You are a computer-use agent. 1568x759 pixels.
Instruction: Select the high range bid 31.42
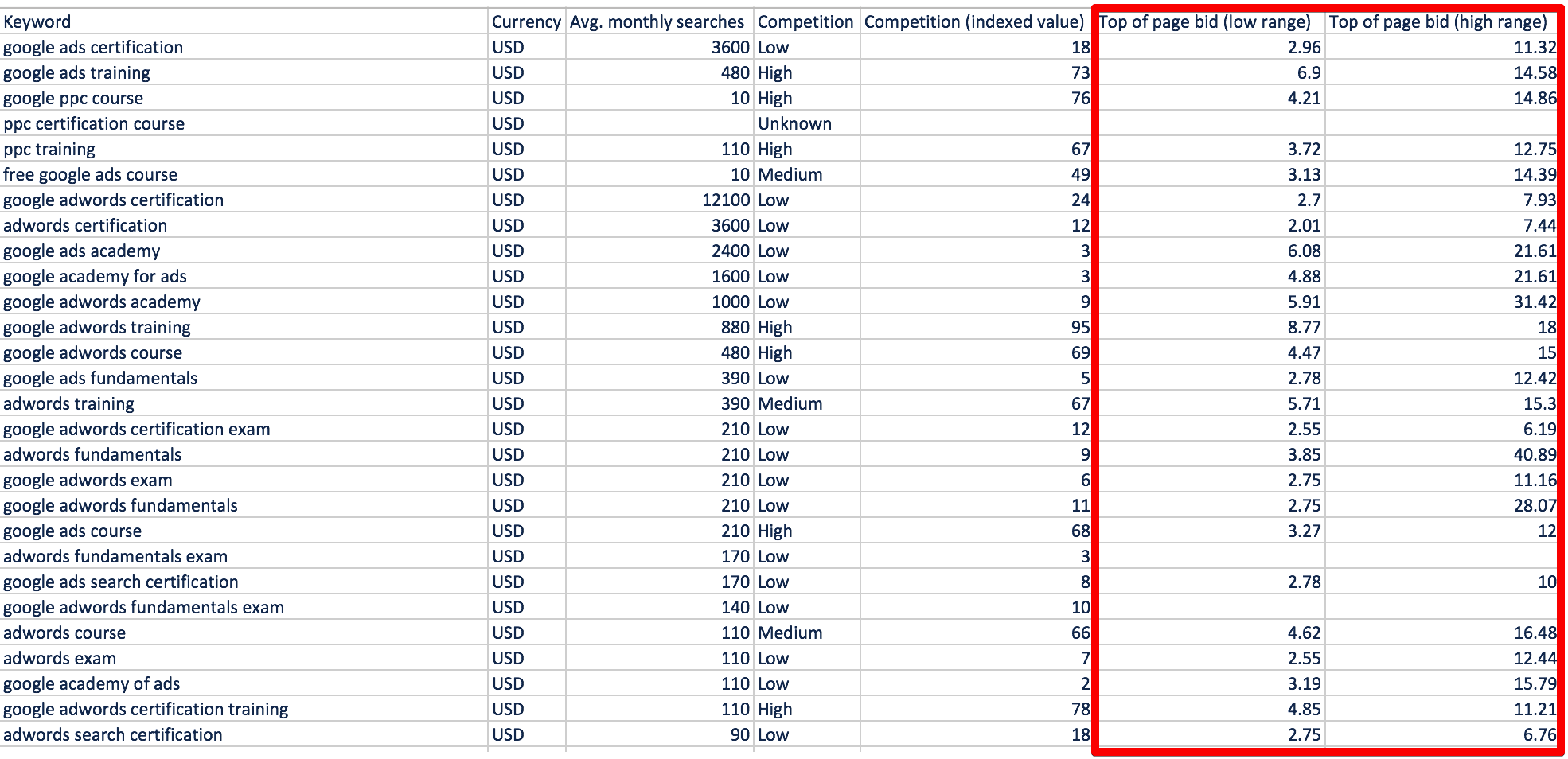[1441, 302]
